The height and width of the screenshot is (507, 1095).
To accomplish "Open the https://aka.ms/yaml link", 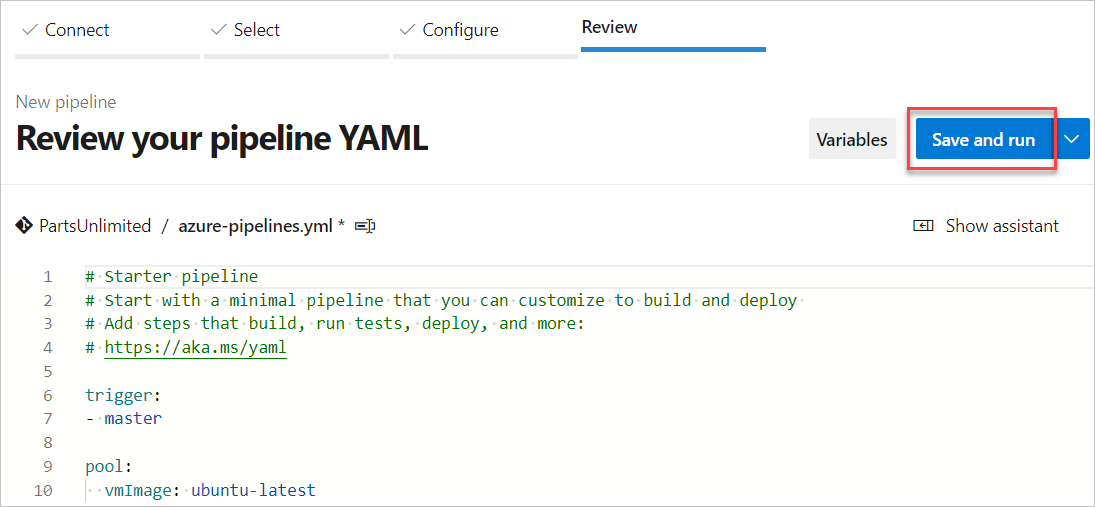I will (196, 347).
